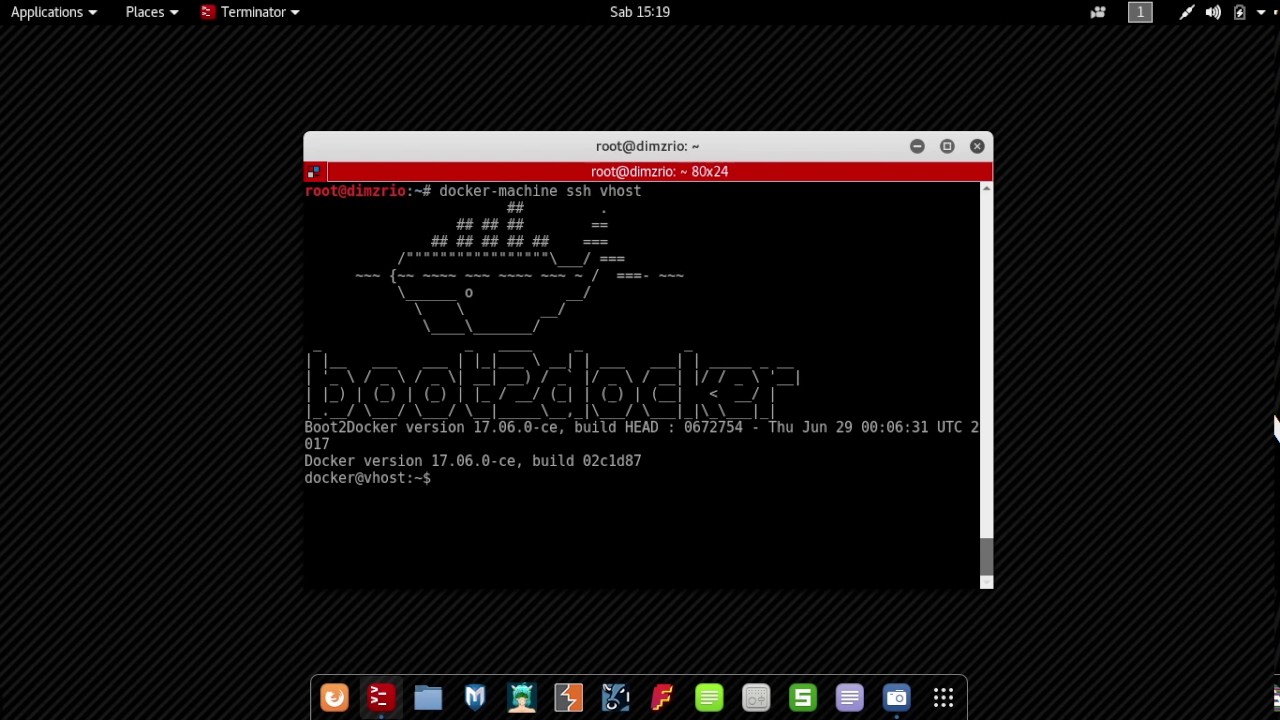Screen dimensions: 1280x720
Task: Open the Terminator app menu
Action: 250,12
